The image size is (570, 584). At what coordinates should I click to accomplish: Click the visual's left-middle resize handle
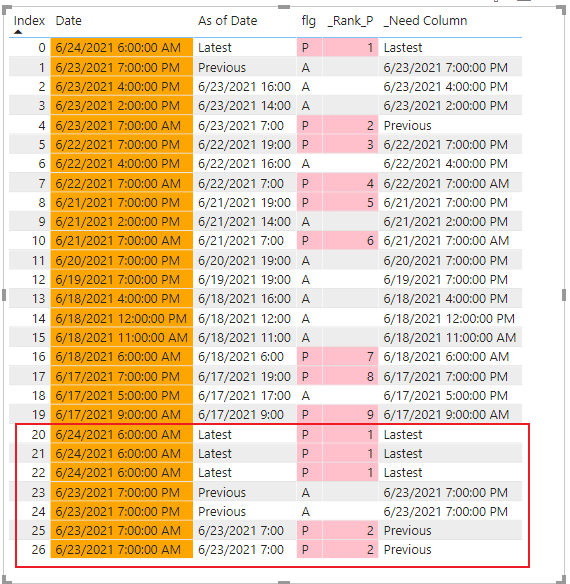coord(4,295)
